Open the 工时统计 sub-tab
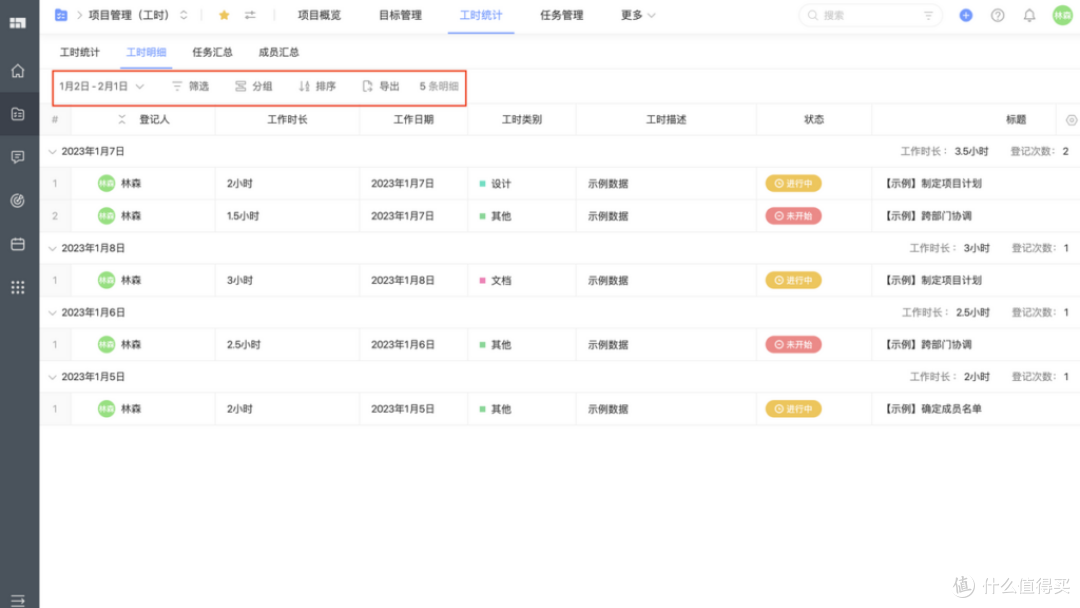This screenshot has width=1080, height=608. click(80, 52)
